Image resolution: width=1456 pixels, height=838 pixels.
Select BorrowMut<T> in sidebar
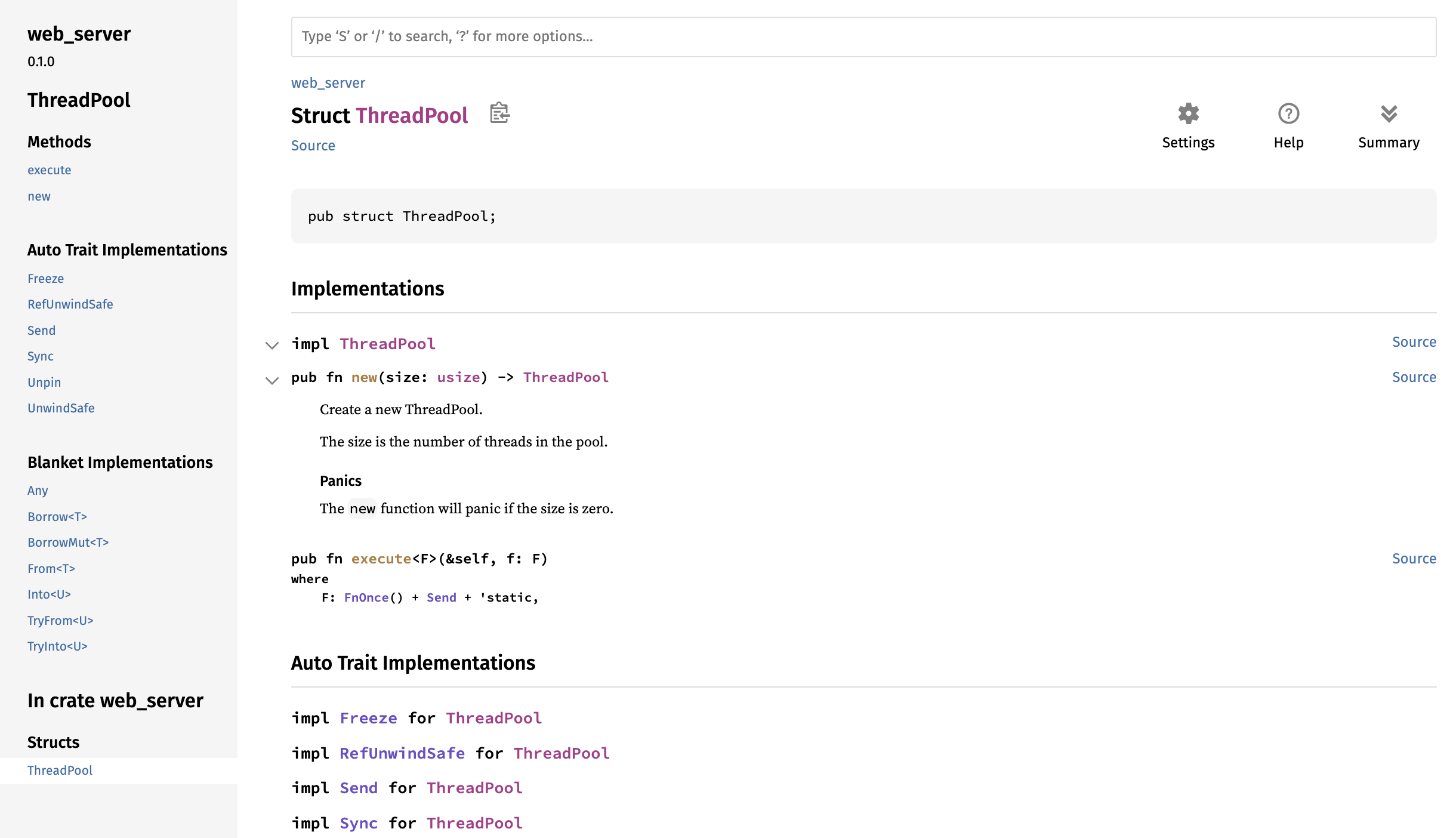(68, 543)
